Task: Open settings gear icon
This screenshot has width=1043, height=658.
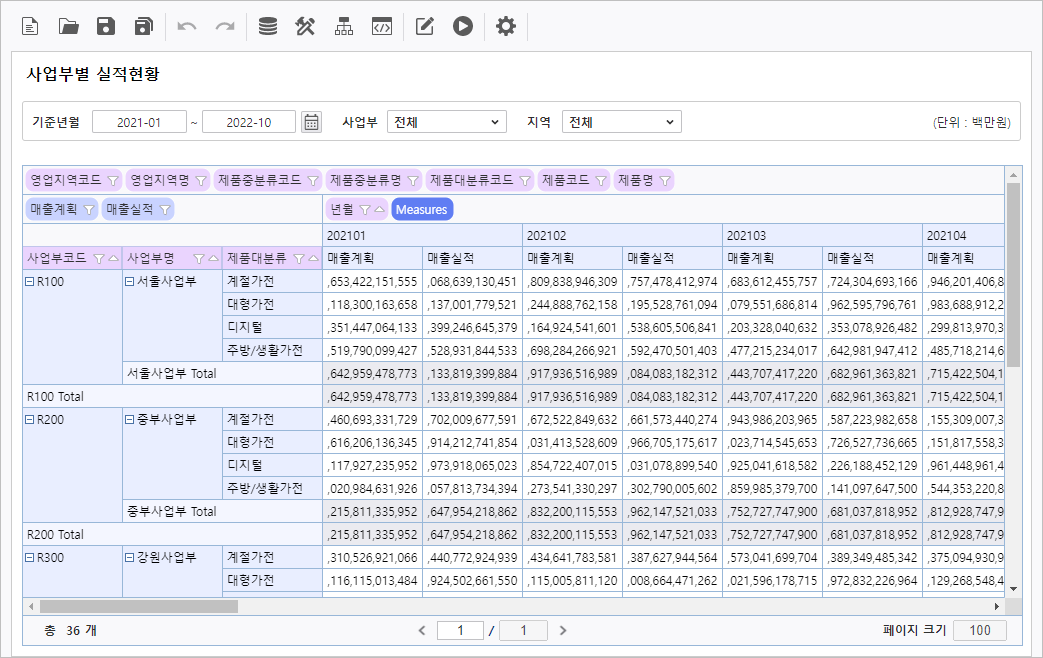Action: pos(506,27)
